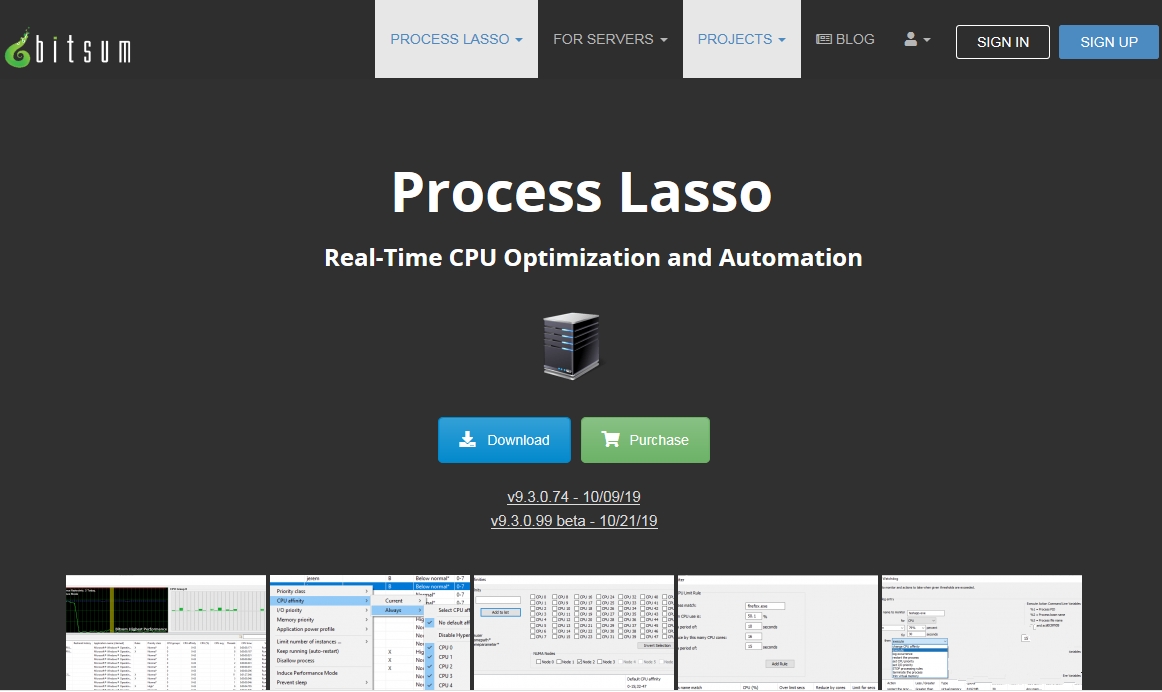Click the Sign Up button

pos(1109,42)
